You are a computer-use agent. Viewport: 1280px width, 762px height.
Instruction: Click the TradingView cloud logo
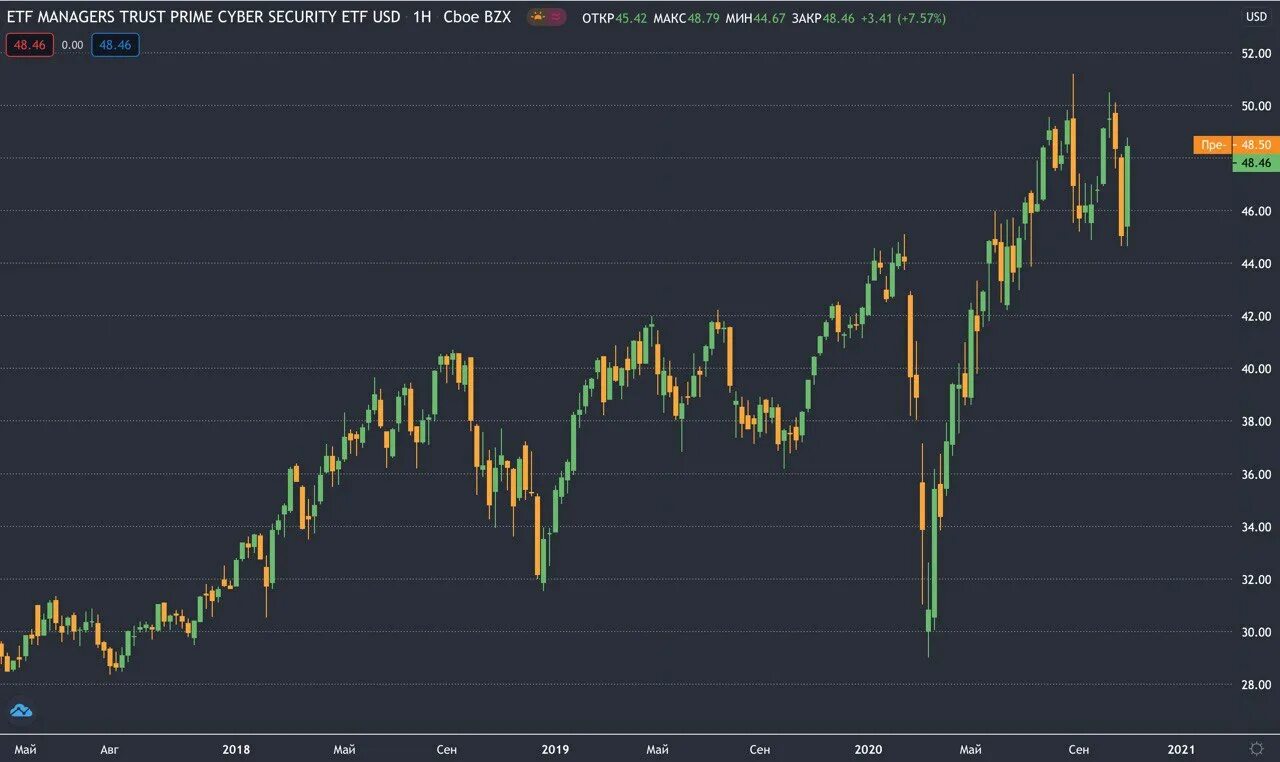click(x=21, y=711)
